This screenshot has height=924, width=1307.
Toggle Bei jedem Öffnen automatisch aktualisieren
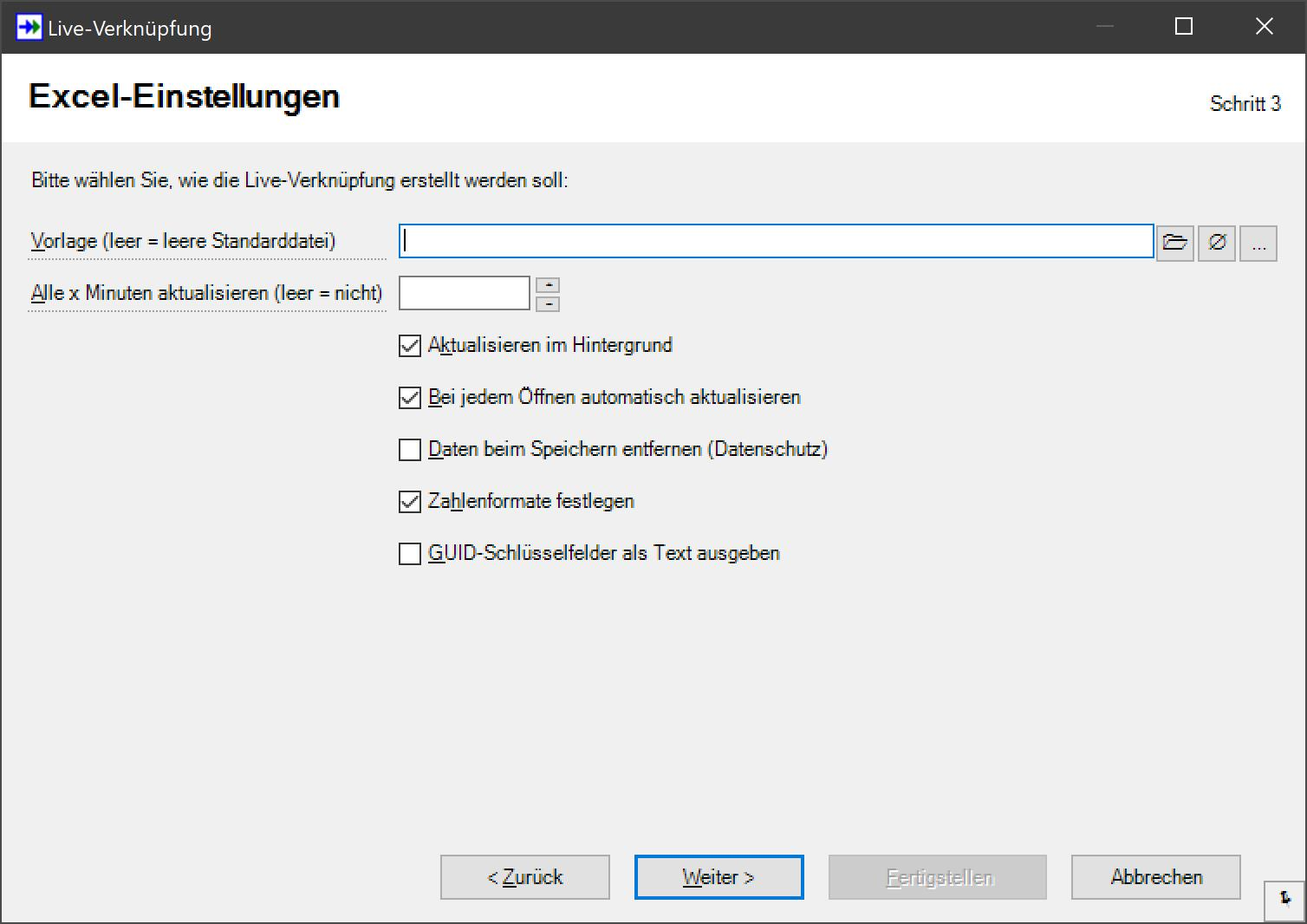pyautogui.click(x=410, y=398)
